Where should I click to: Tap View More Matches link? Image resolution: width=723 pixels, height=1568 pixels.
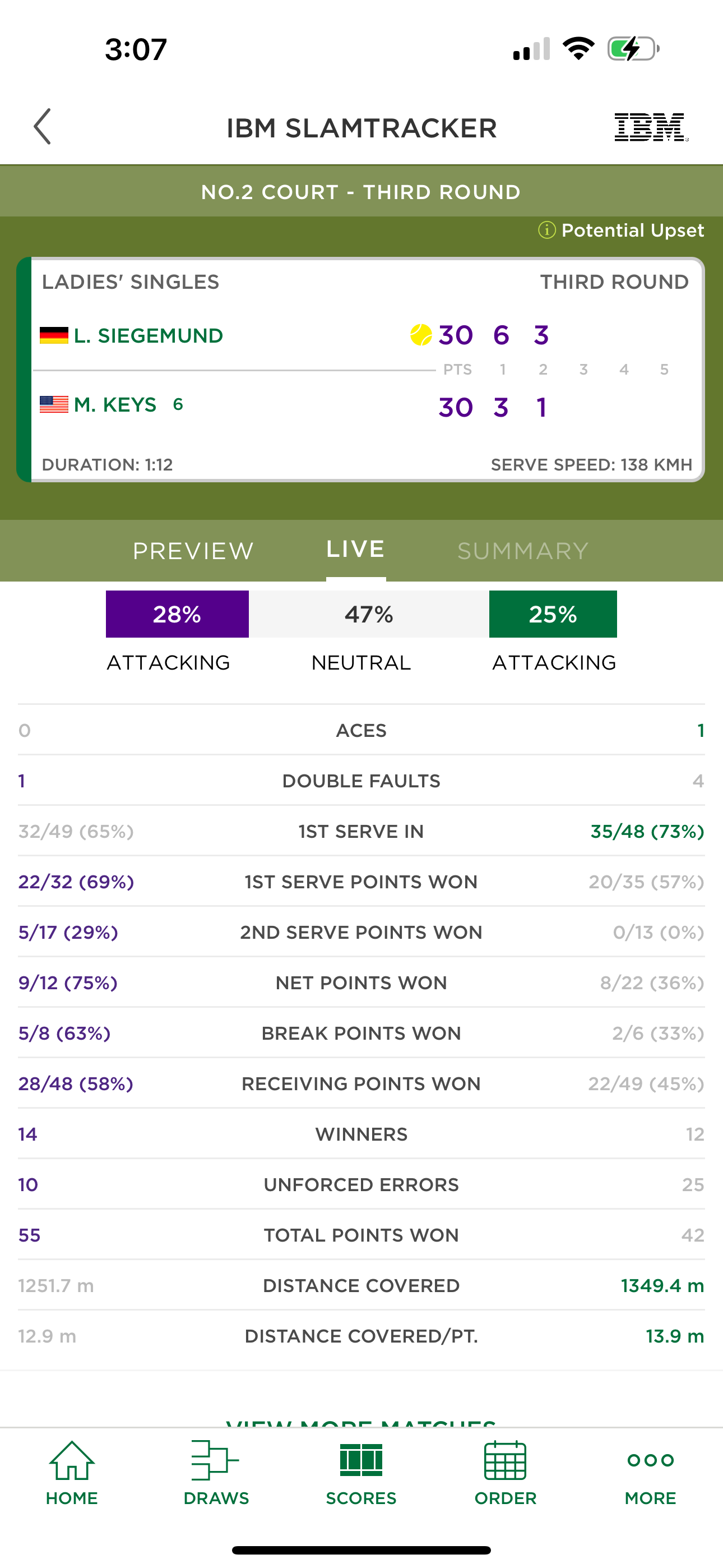pyautogui.click(x=361, y=1423)
